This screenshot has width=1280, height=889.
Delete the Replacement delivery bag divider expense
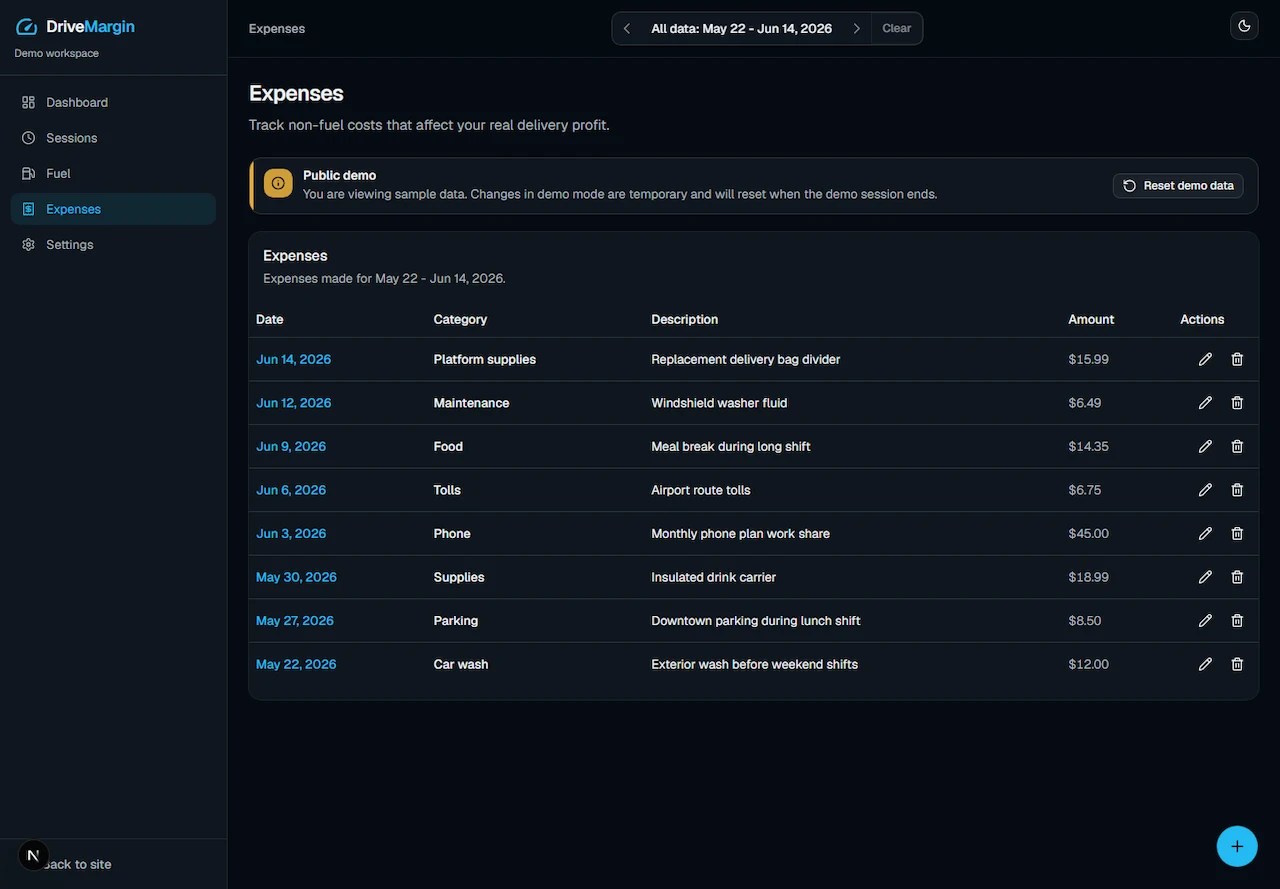point(1237,359)
